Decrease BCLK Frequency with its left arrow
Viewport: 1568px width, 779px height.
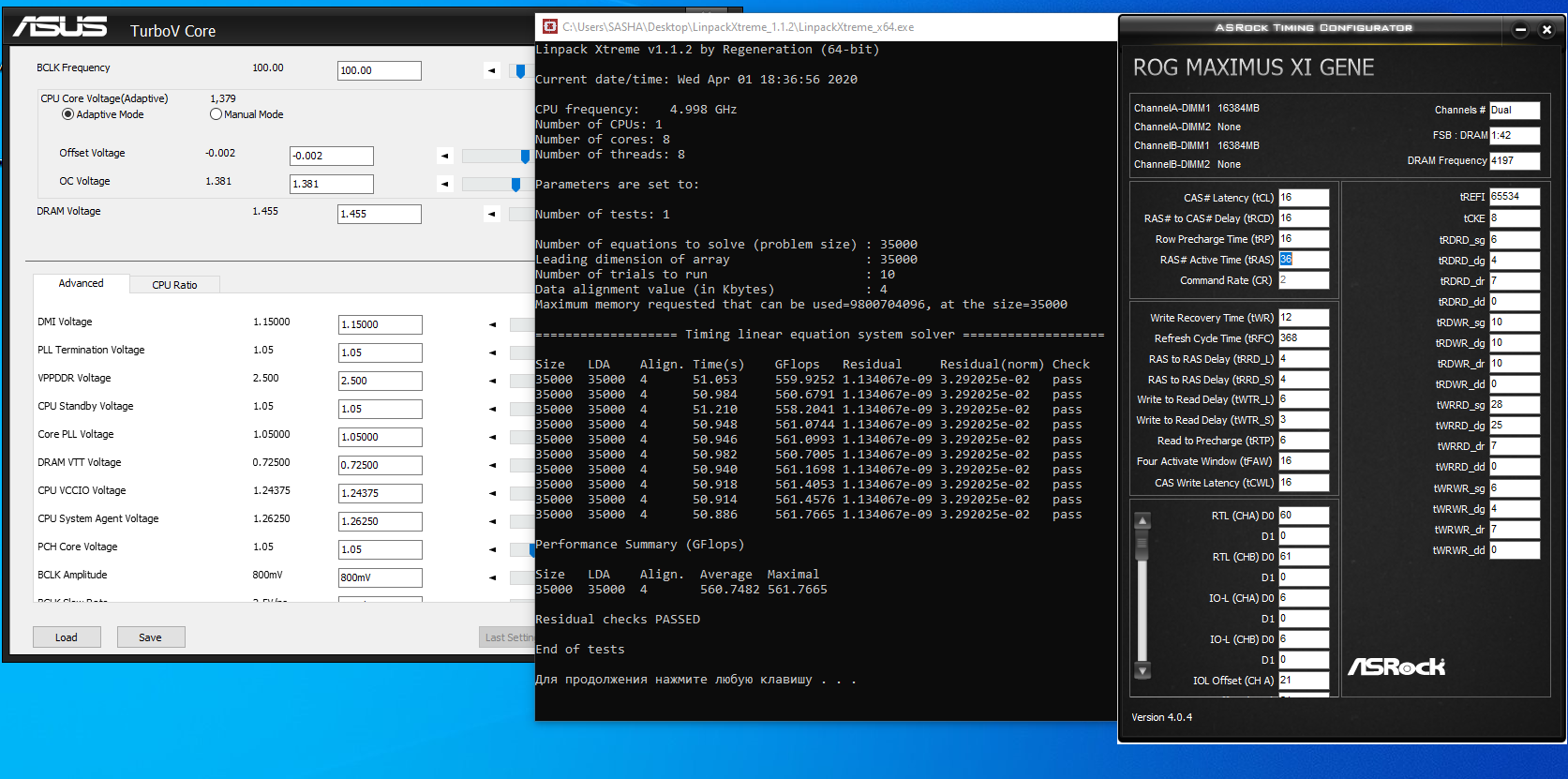tap(491, 70)
